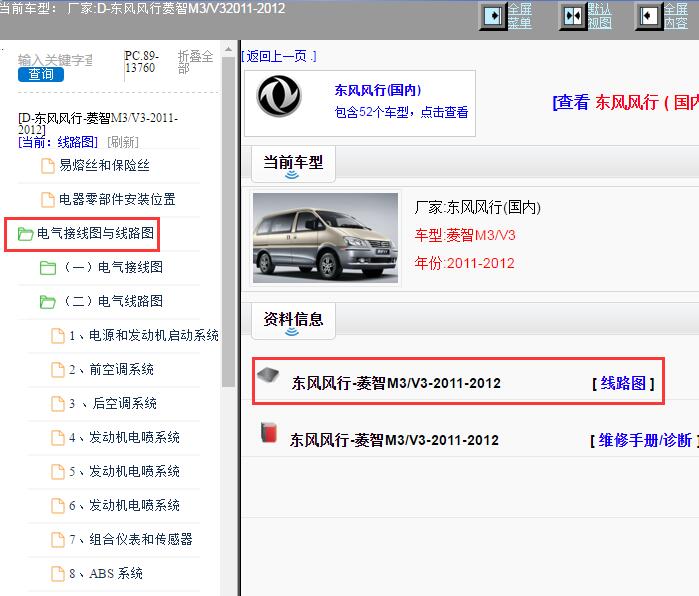Click the page icon beside 电器零部件安装位置
Image resolution: width=699 pixels, height=596 pixels.
pos(48,200)
